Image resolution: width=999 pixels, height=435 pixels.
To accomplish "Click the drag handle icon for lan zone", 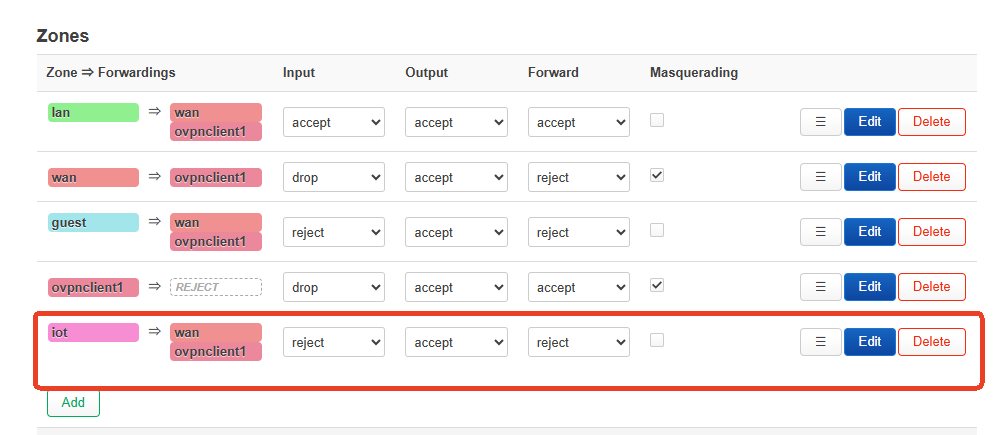I will pos(821,122).
